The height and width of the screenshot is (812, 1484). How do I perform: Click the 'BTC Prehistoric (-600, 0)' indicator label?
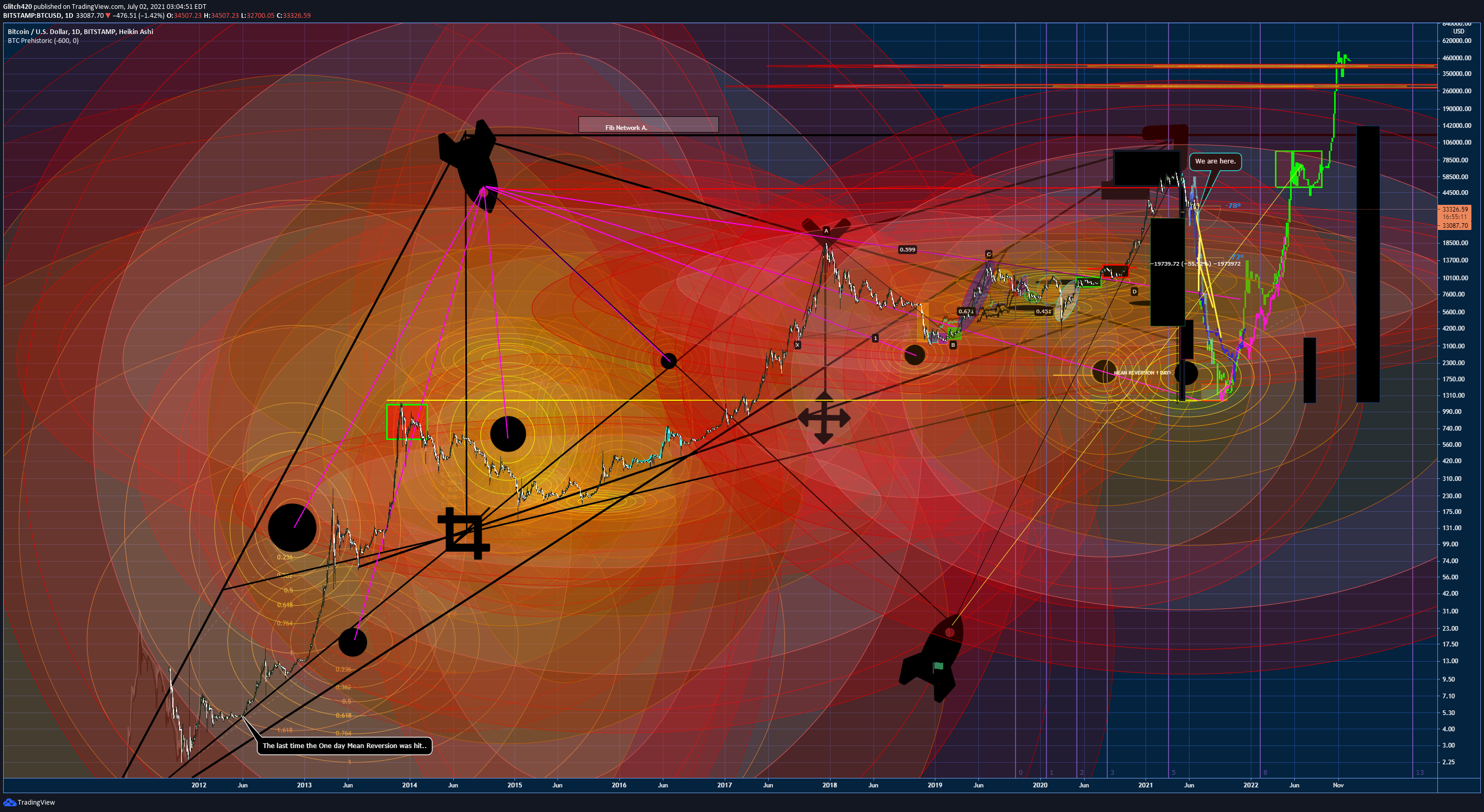[43, 41]
